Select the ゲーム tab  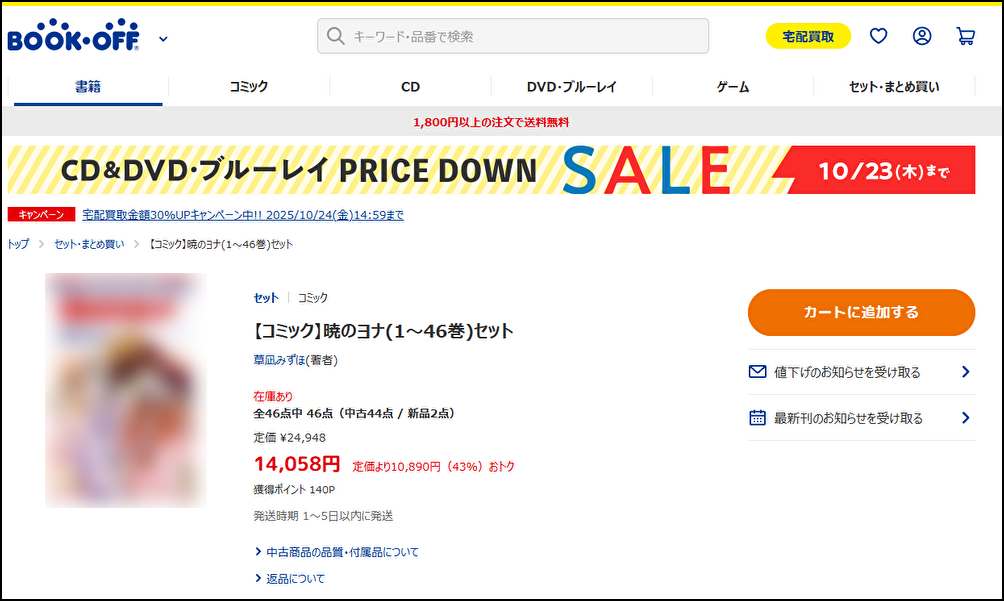click(733, 87)
